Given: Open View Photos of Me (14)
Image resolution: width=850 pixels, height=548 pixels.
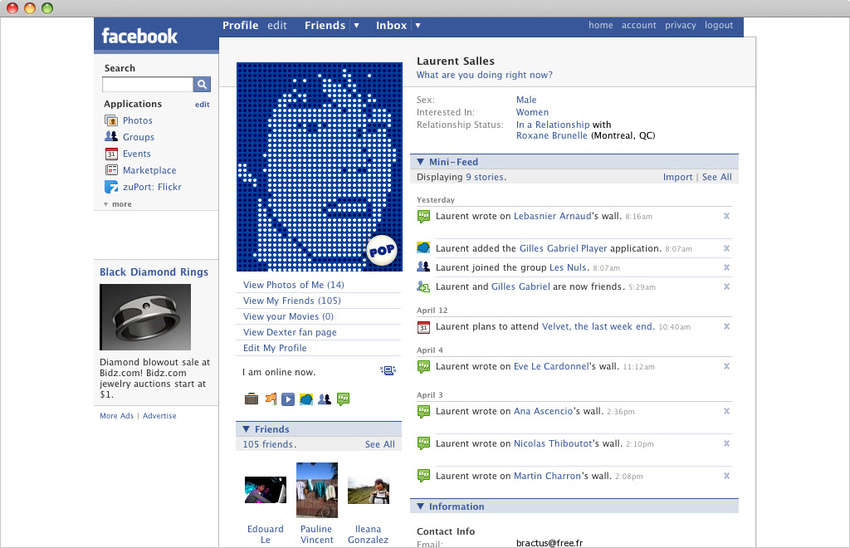Looking at the screenshot, I should coord(293,285).
